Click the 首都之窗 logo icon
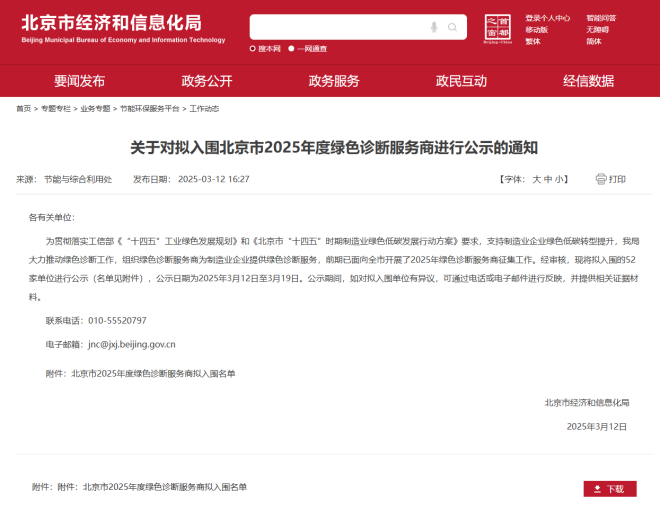Viewport: 660px width, 511px height. point(497,29)
